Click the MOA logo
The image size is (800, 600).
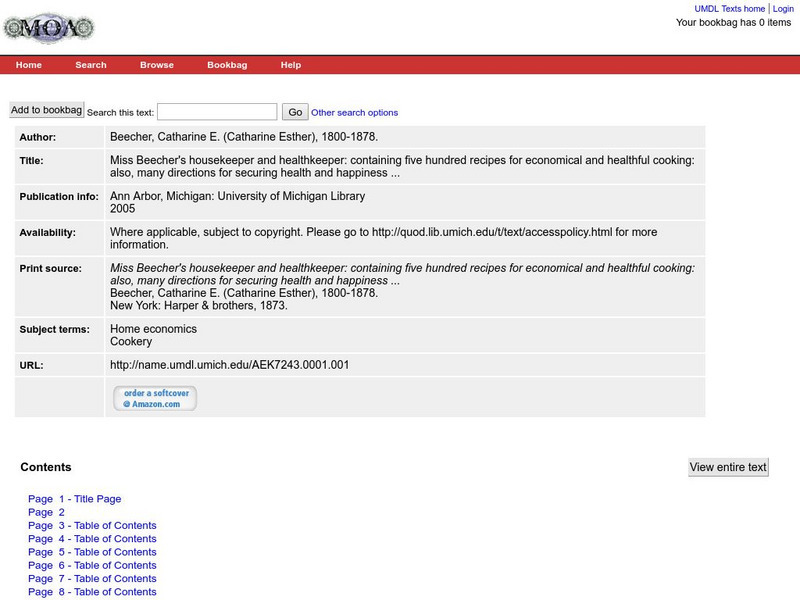49,28
